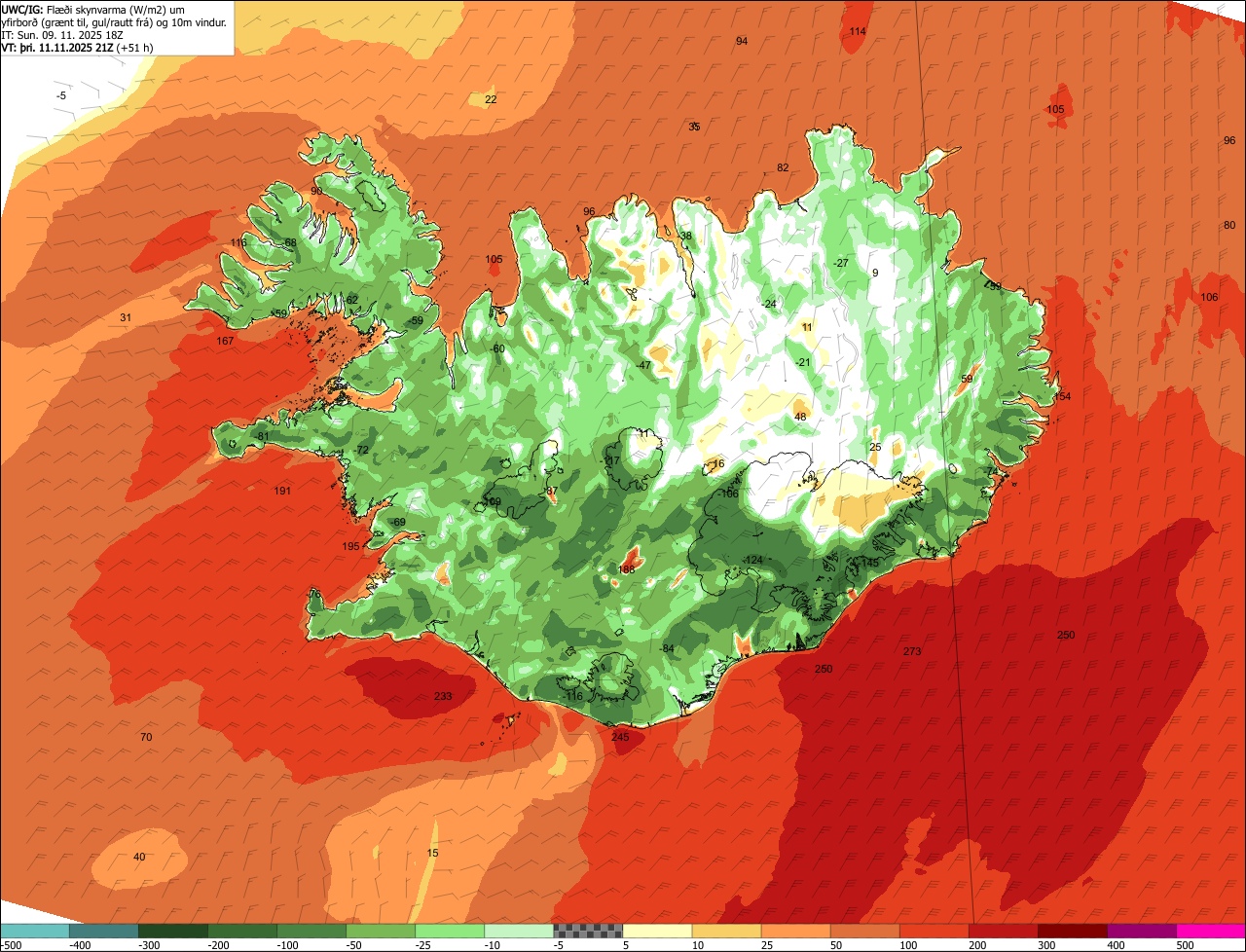The image size is (1246, 952).
Task: Select the -84 value in southern Iceland
Action: pyautogui.click(x=666, y=648)
